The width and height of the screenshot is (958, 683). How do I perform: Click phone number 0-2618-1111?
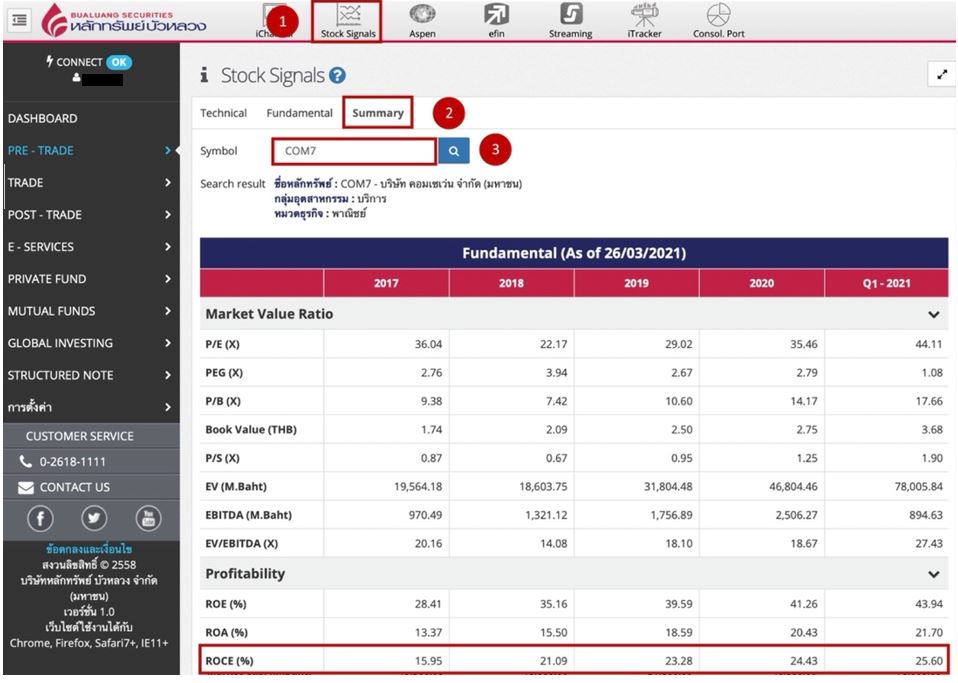(73, 462)
